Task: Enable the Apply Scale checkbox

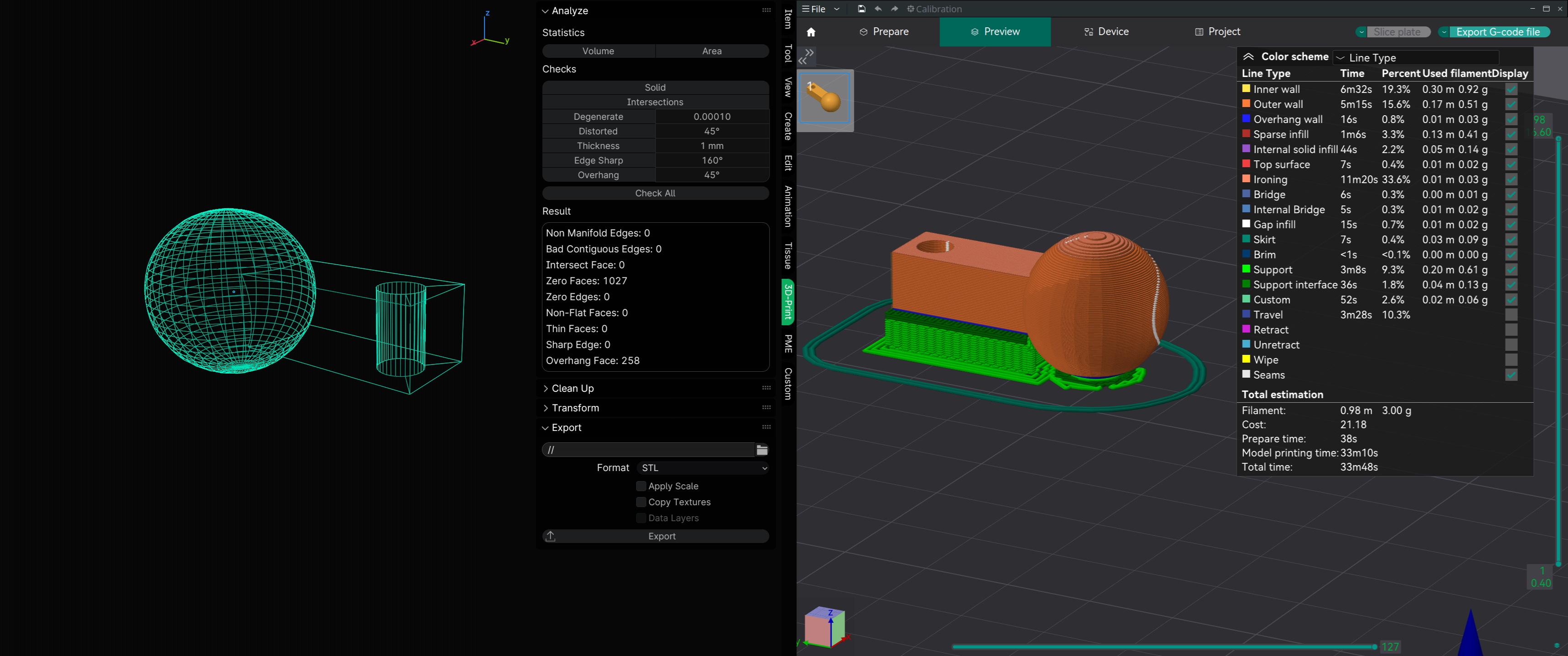Action: click(640, 486)
